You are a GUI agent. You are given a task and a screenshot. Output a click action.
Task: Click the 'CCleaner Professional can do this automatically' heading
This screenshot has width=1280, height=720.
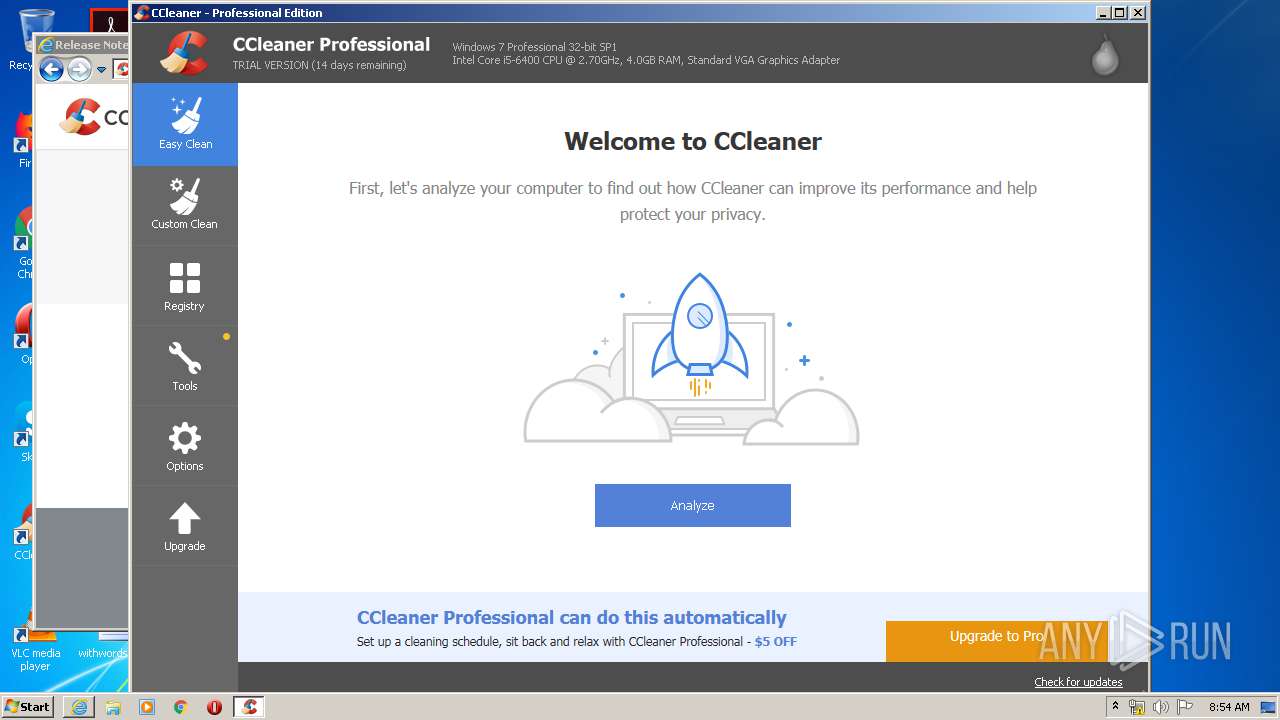(x=572, y=617)
